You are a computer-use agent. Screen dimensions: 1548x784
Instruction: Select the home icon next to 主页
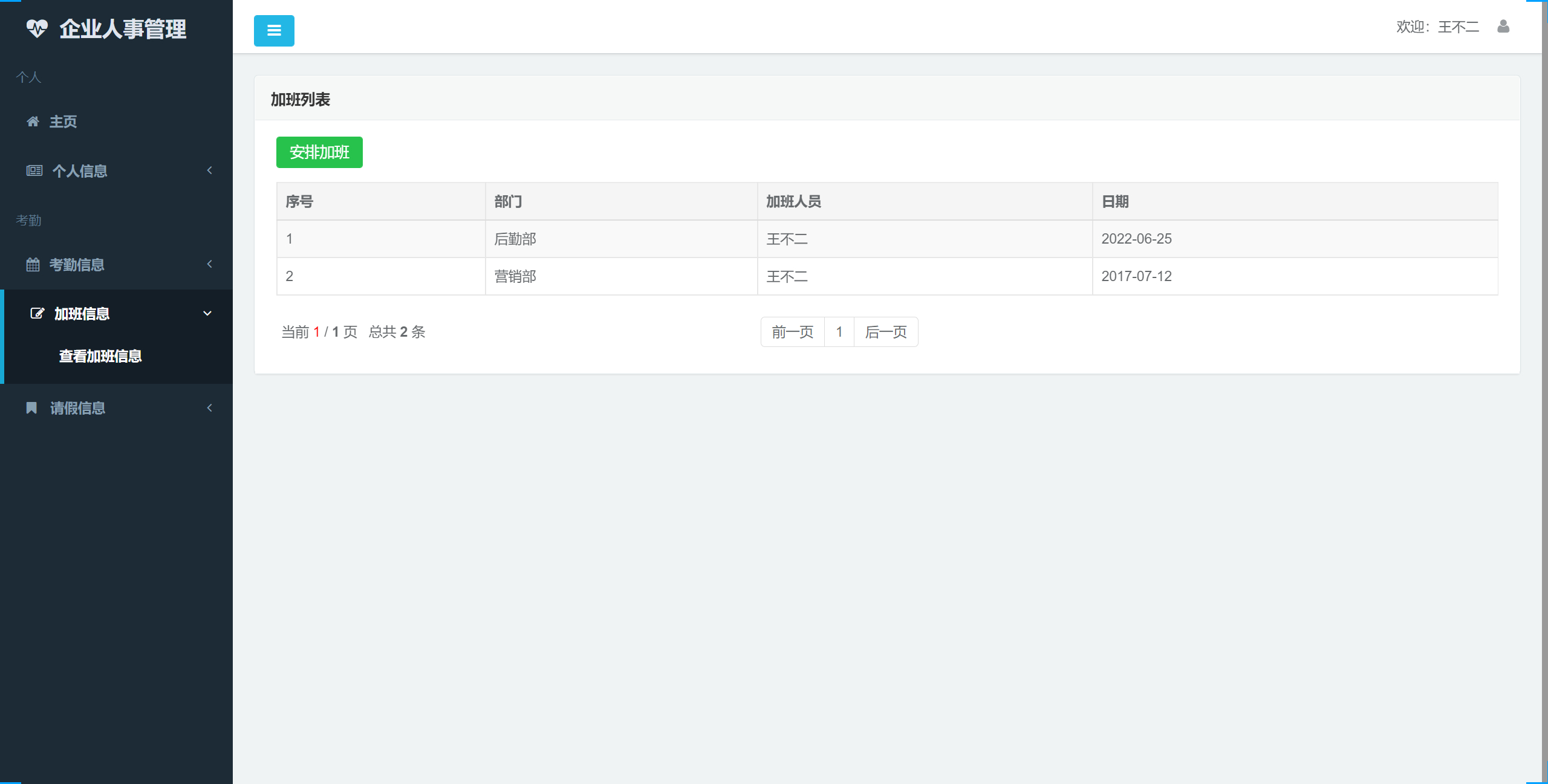pyautogui.click(x=33, y=121)
